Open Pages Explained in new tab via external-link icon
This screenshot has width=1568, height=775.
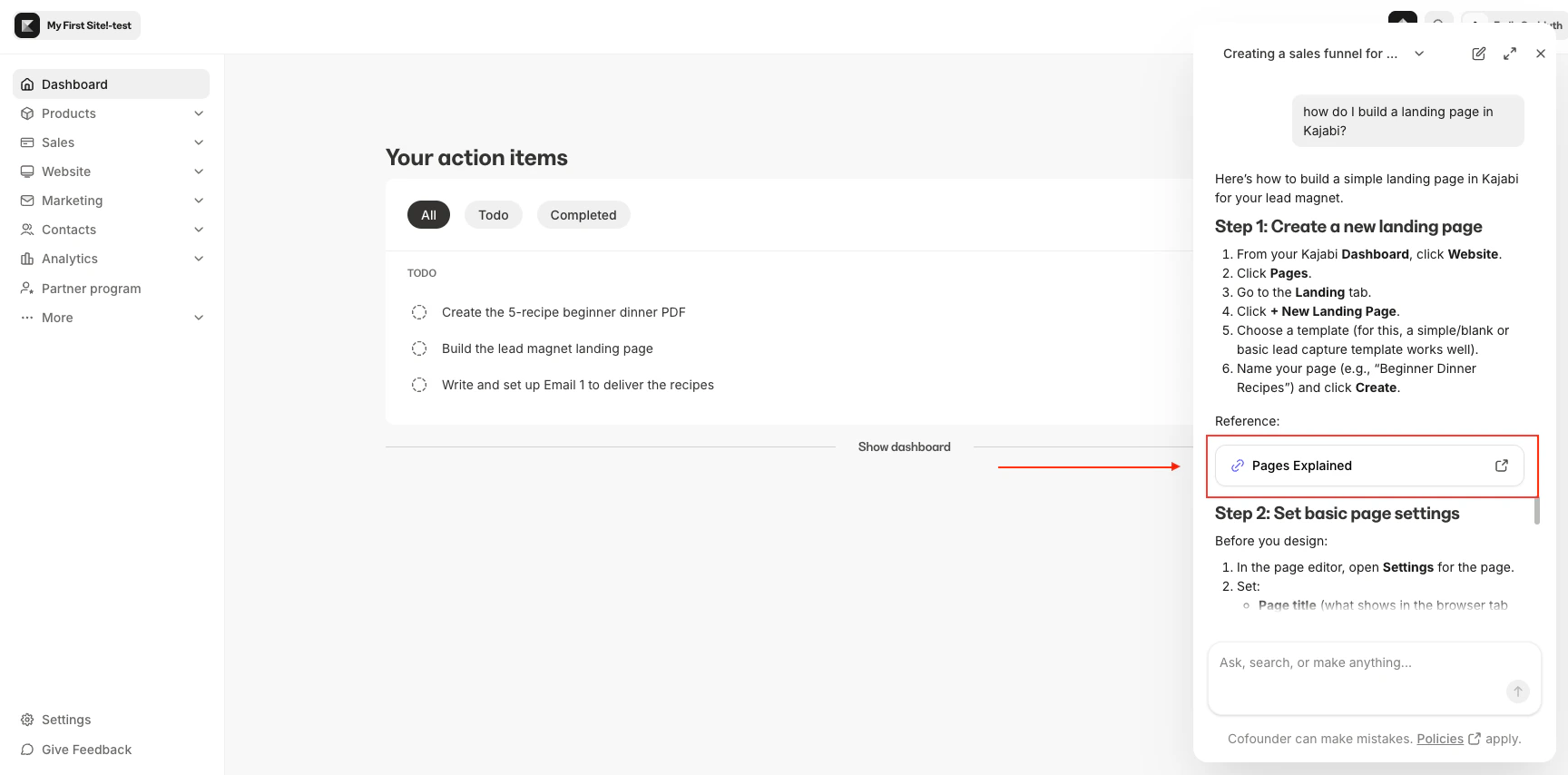point(1502,466)
